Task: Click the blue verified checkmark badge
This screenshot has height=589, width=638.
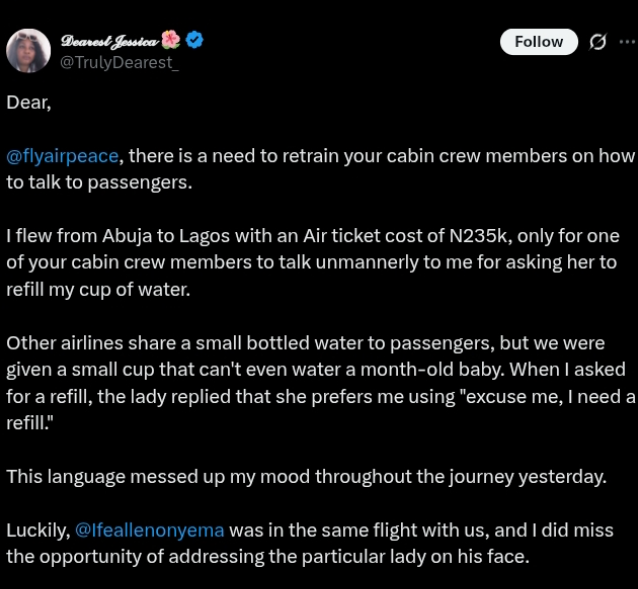Action: 195,40
